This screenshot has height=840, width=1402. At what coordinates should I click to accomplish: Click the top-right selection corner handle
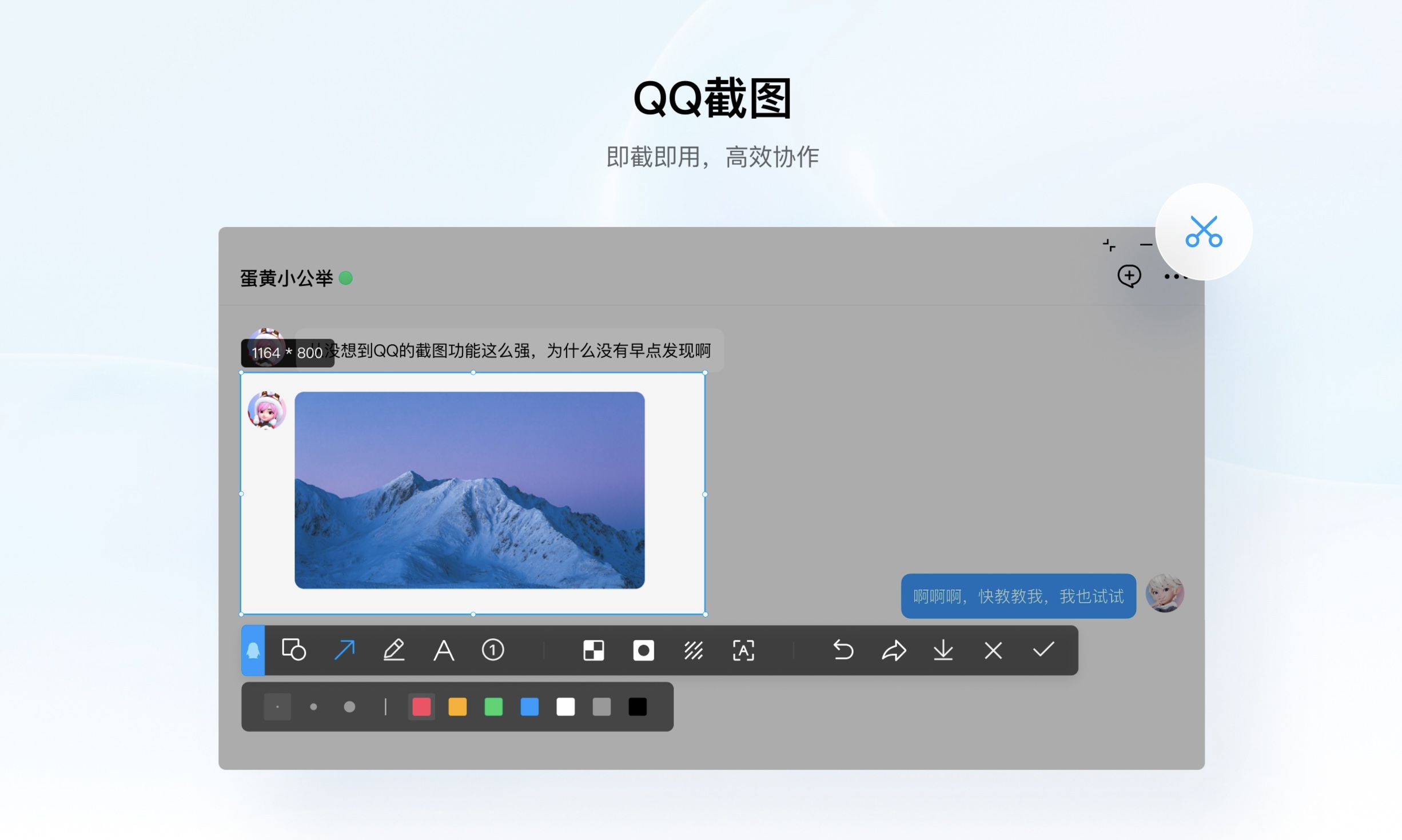(x=705, y=373)
